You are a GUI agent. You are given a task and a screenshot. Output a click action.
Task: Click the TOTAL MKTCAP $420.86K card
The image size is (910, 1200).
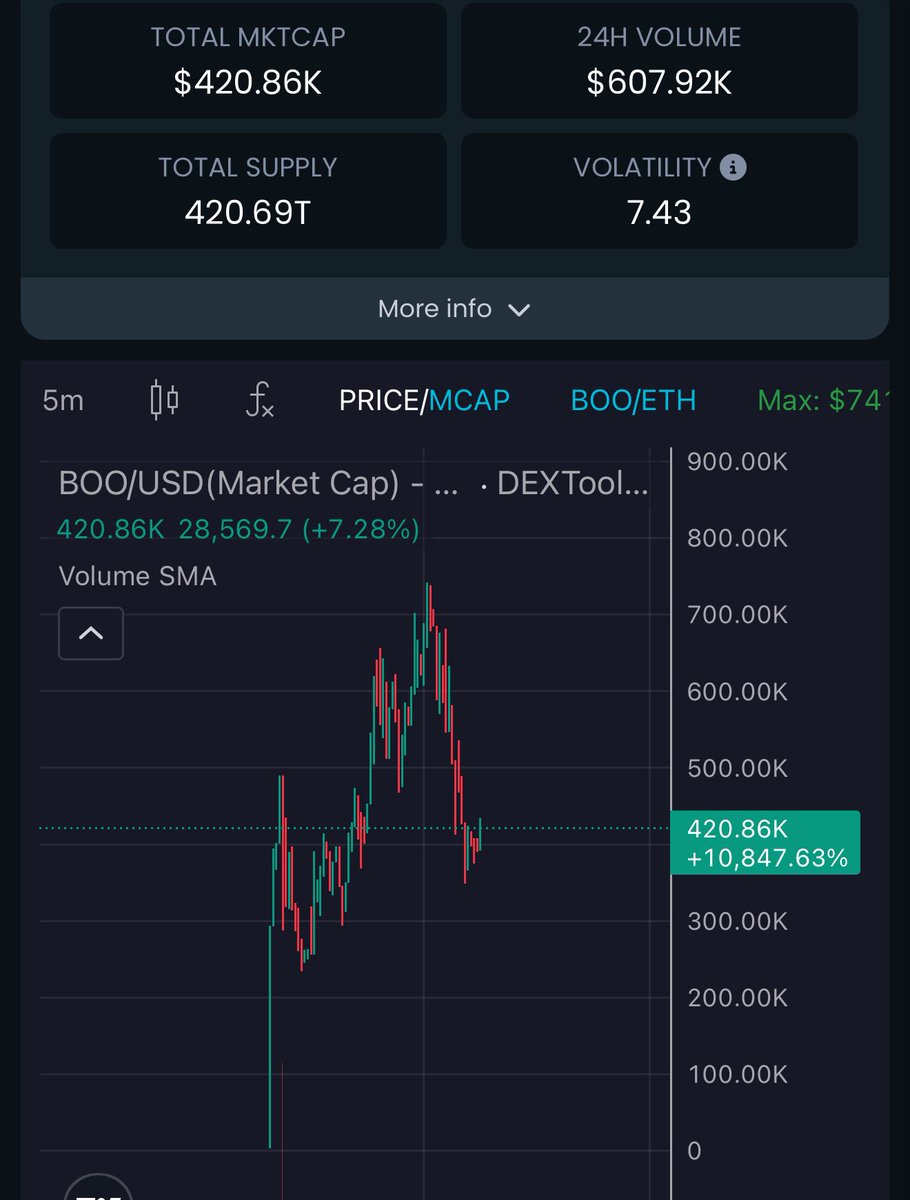coord(248,60)
